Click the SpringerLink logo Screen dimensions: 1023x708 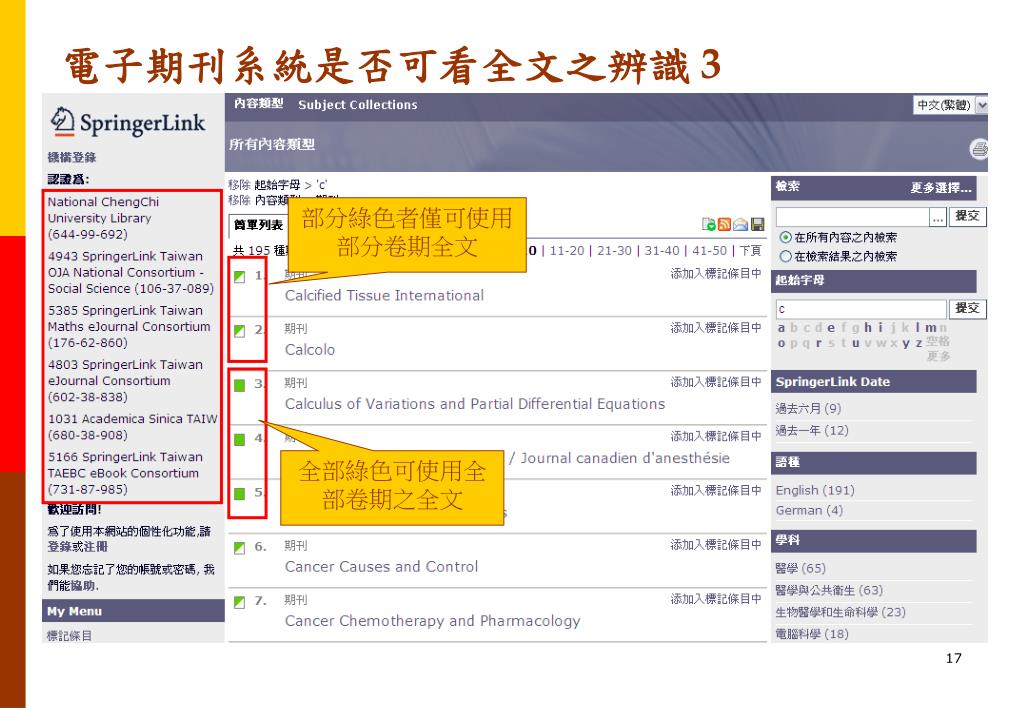point(128,122)
